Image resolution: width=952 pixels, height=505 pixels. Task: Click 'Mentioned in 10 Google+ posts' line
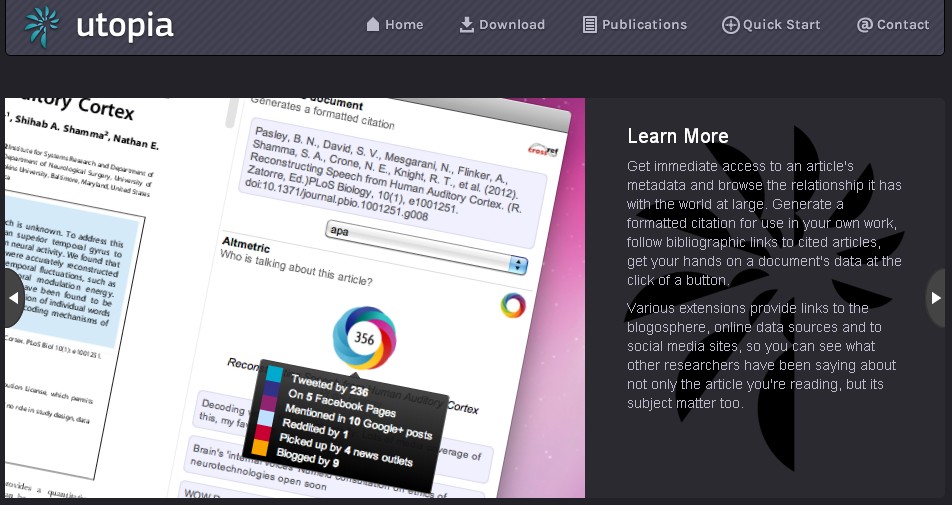tap(358, 422)
